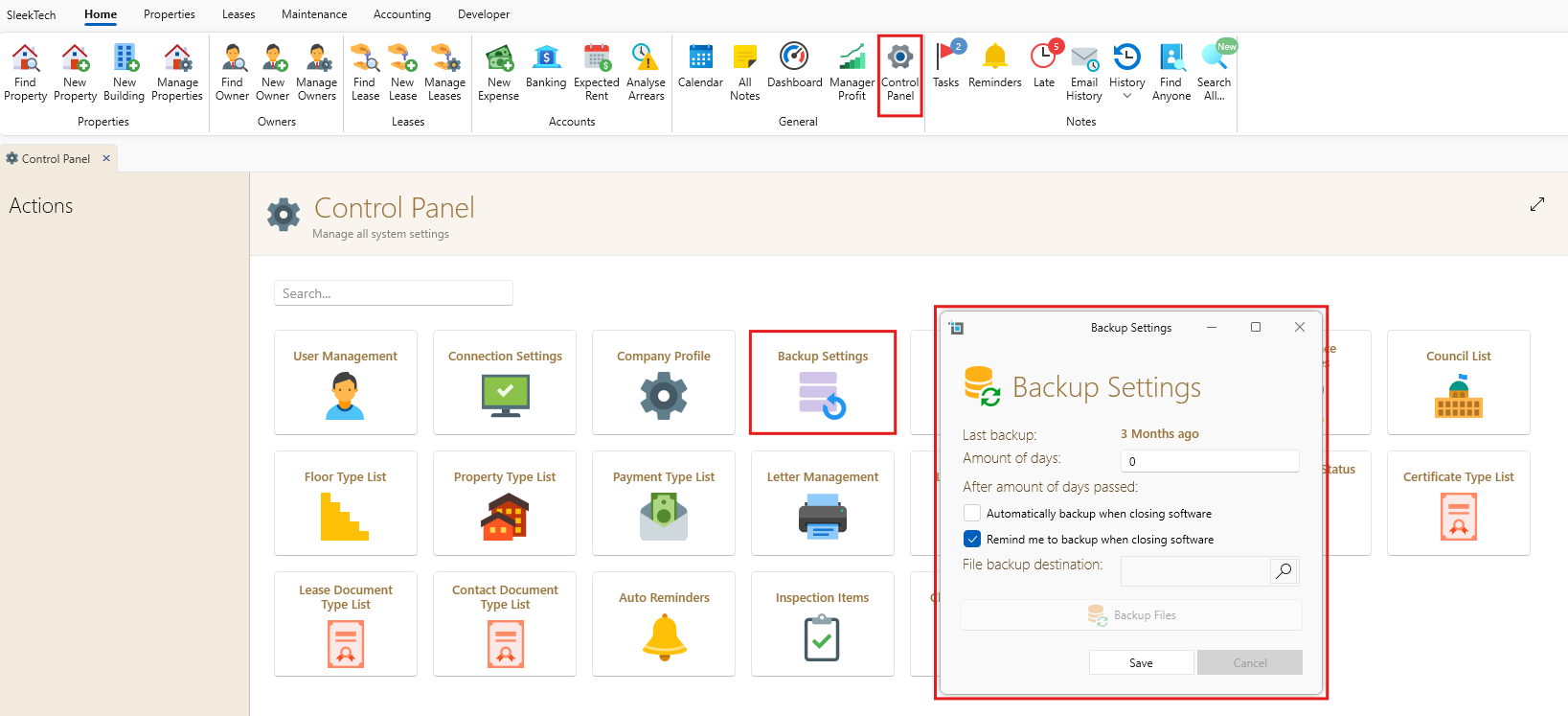Expand the History dropdown arrow
This screenshot has width=1568, height=716.
pyautogui.click(x=1127, y=96)
